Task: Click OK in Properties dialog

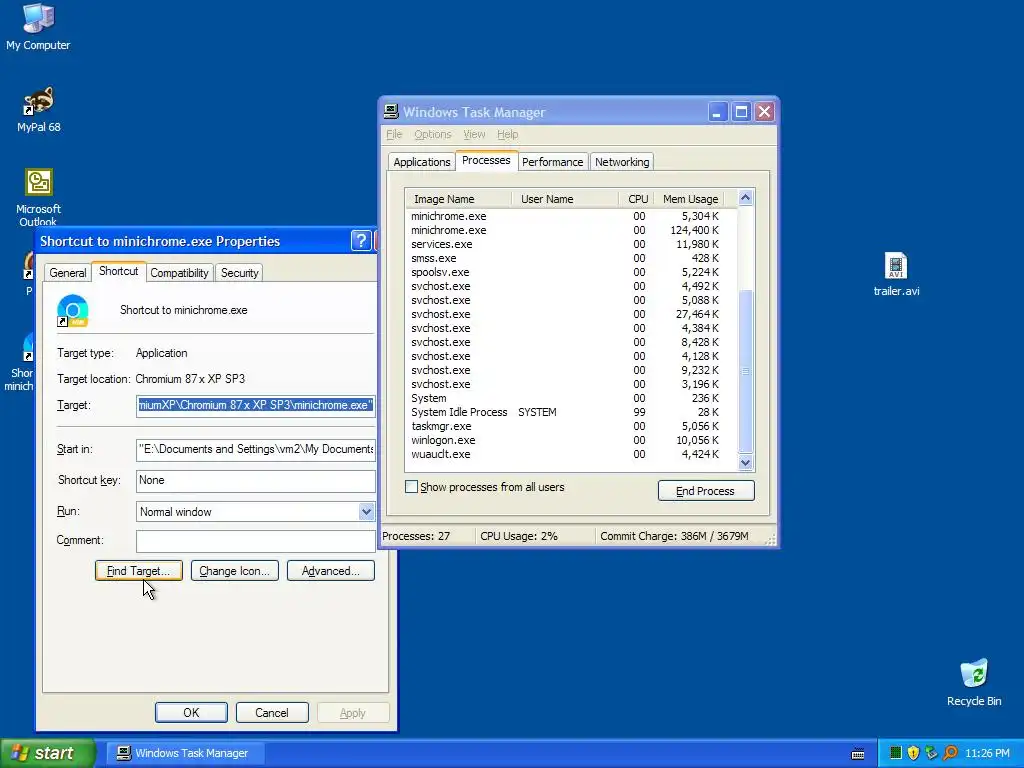Action: (x=191, y=712)
